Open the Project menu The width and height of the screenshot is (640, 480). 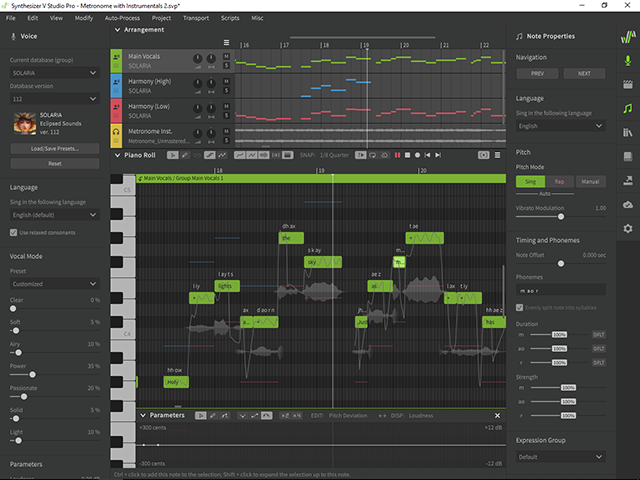click(x=161, y=18)
